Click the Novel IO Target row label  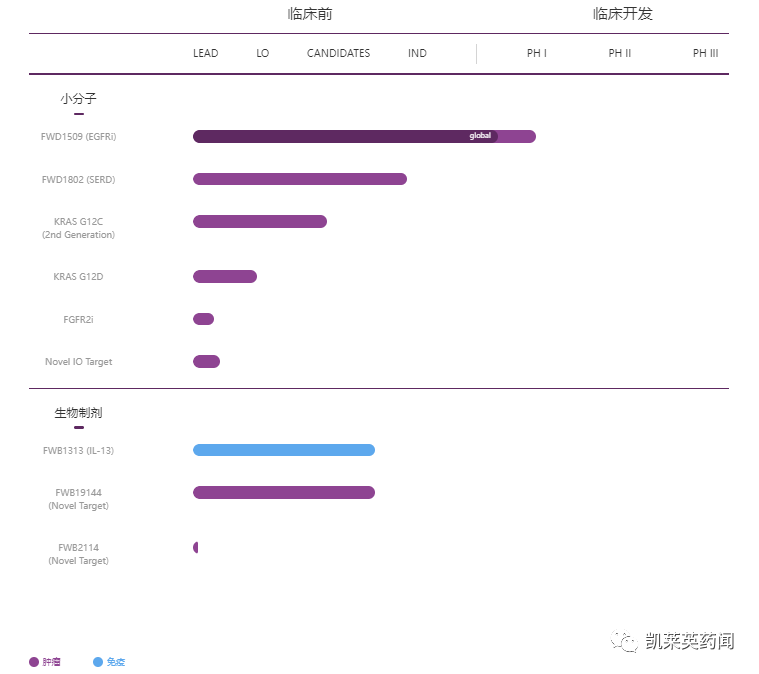[x=78, y=361]
